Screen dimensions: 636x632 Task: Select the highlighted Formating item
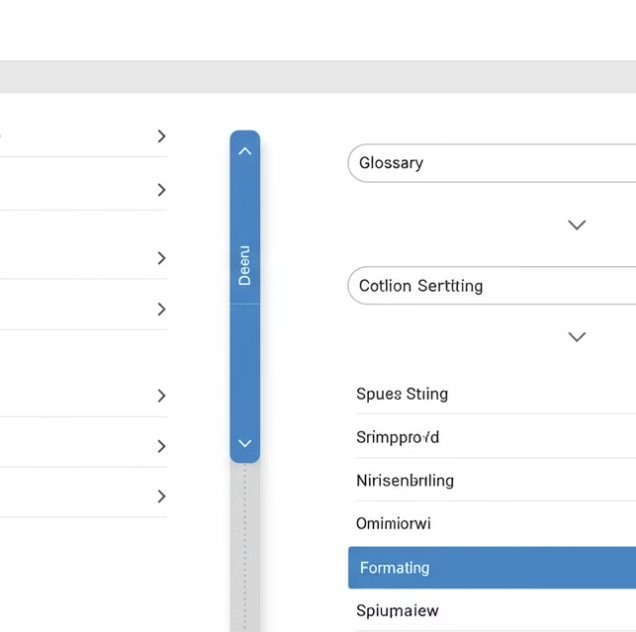(492, 568)
